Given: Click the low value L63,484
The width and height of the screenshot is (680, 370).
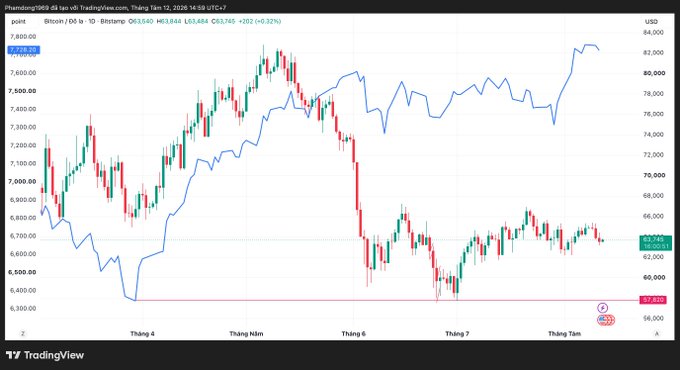Looking at the screenshot, I should 196,21.
